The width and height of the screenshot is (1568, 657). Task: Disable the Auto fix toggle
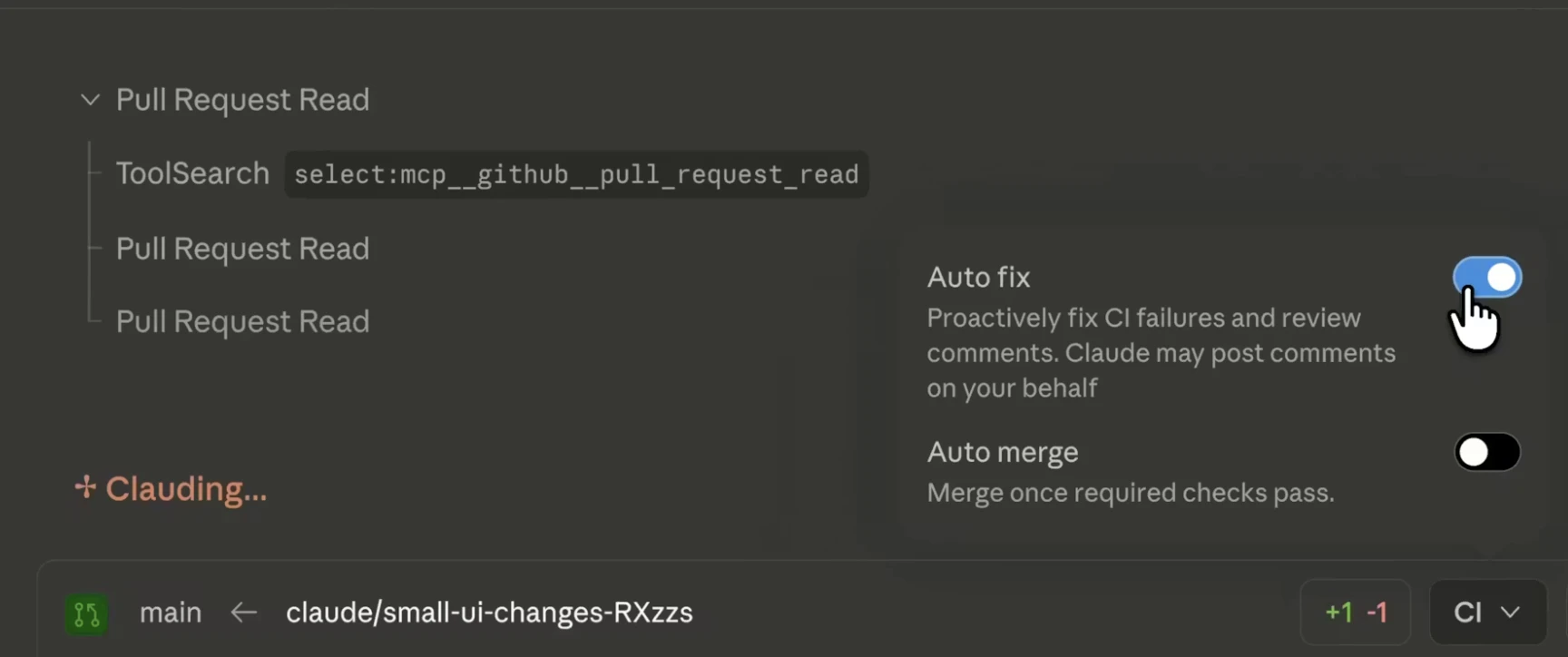pos(1486,278)
